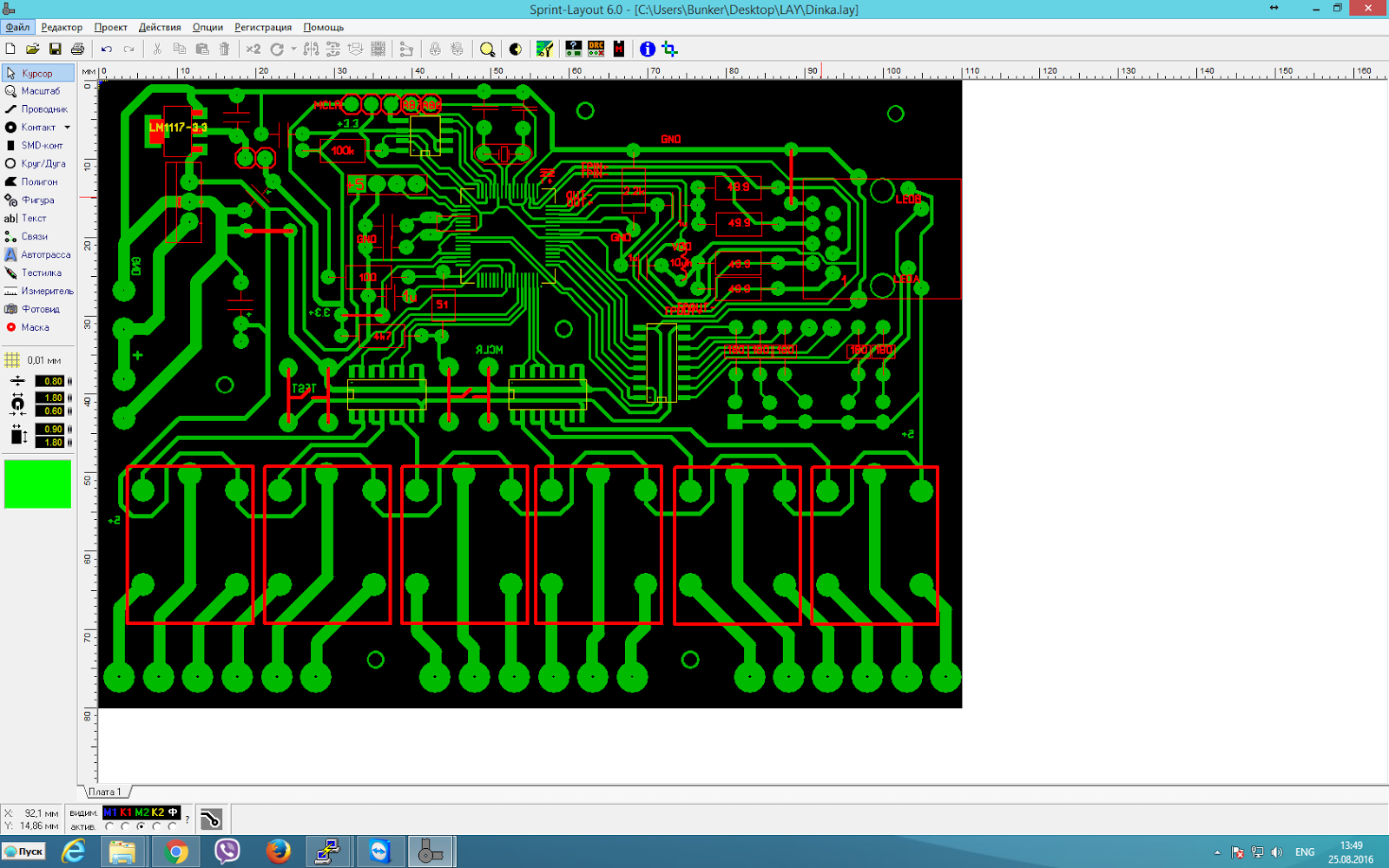Click the blue info icon

pos(648,49)
